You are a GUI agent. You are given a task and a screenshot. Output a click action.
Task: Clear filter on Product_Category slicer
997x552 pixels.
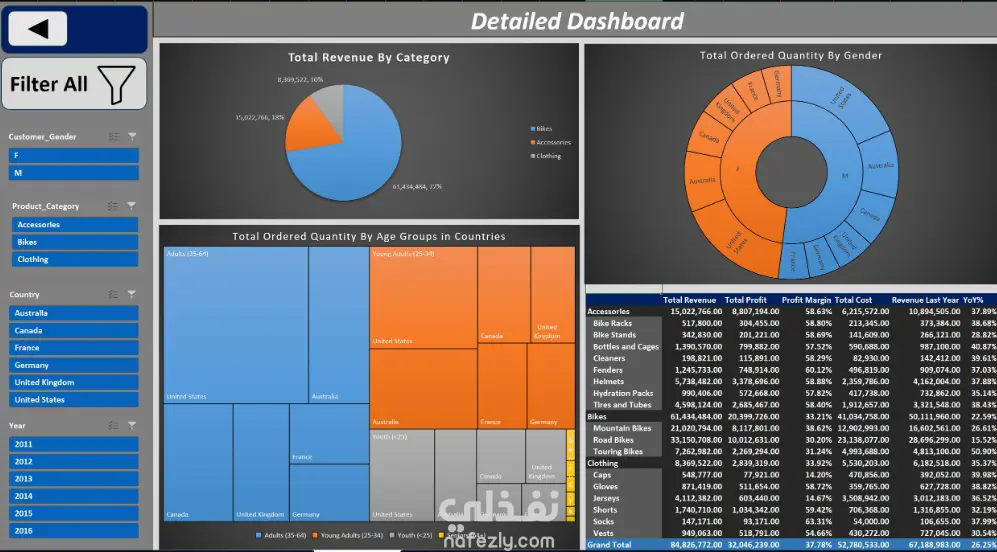point(132,205)
